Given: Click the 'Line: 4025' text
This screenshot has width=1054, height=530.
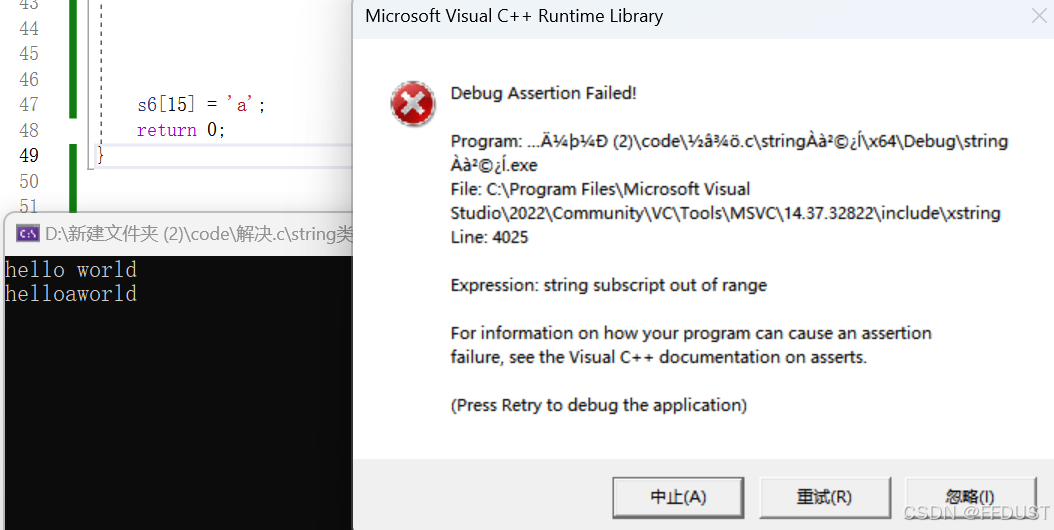Looking at the screenshot, I should click(x=489, y=237).
